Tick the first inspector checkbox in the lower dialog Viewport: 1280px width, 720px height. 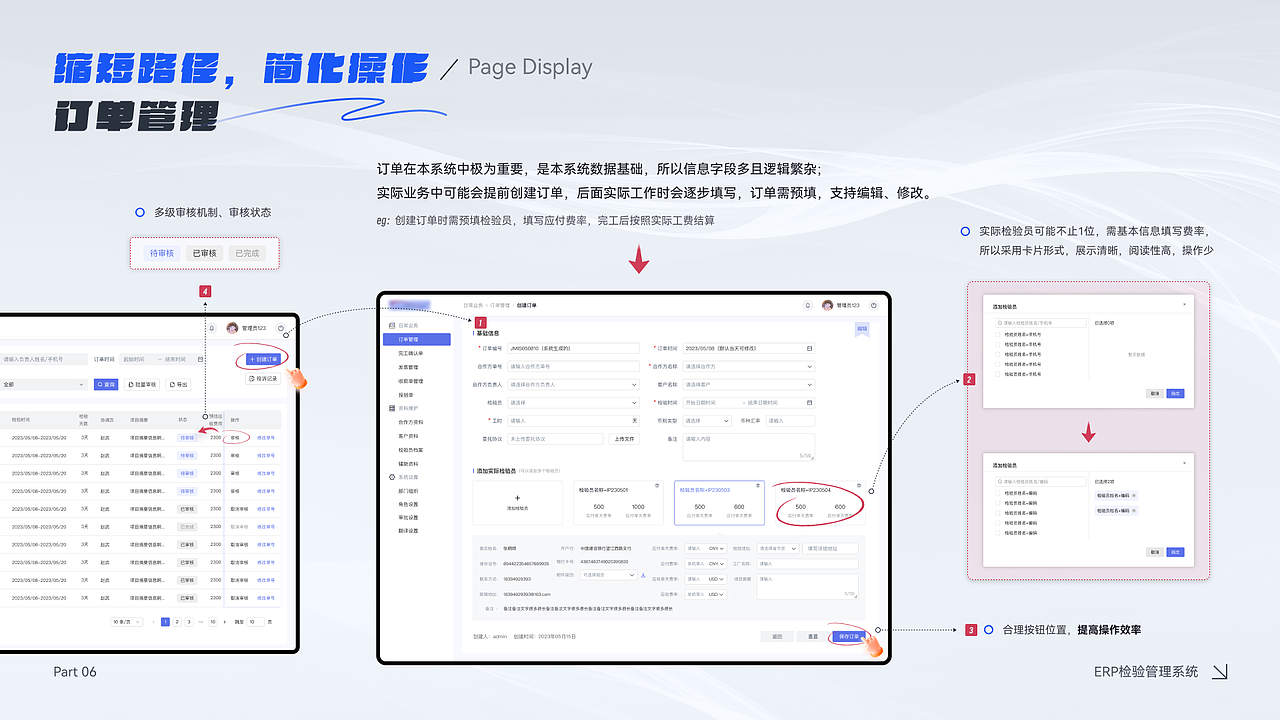point(997,493)
